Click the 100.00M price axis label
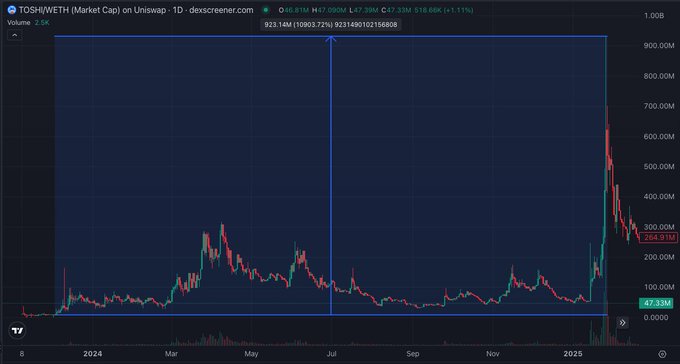 pyautogui.click(x=659, y=287)
